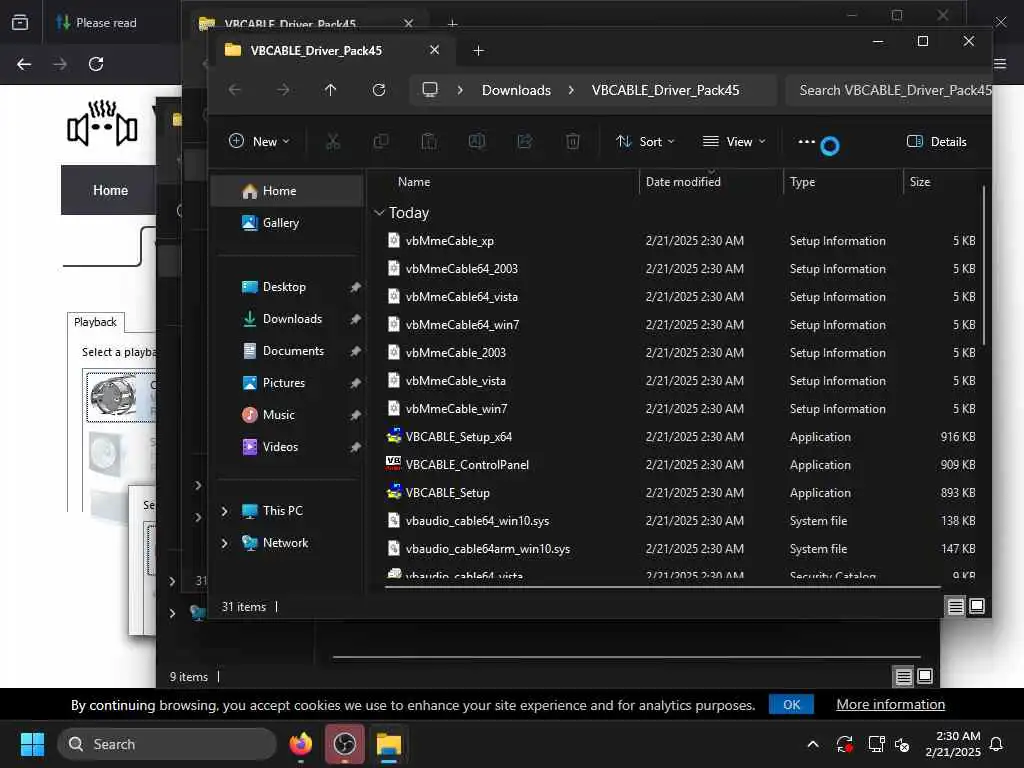Click chevron after Downloads in address bar
The width and height of the screenshot is (1024, 768).
(x=571, y=90)
